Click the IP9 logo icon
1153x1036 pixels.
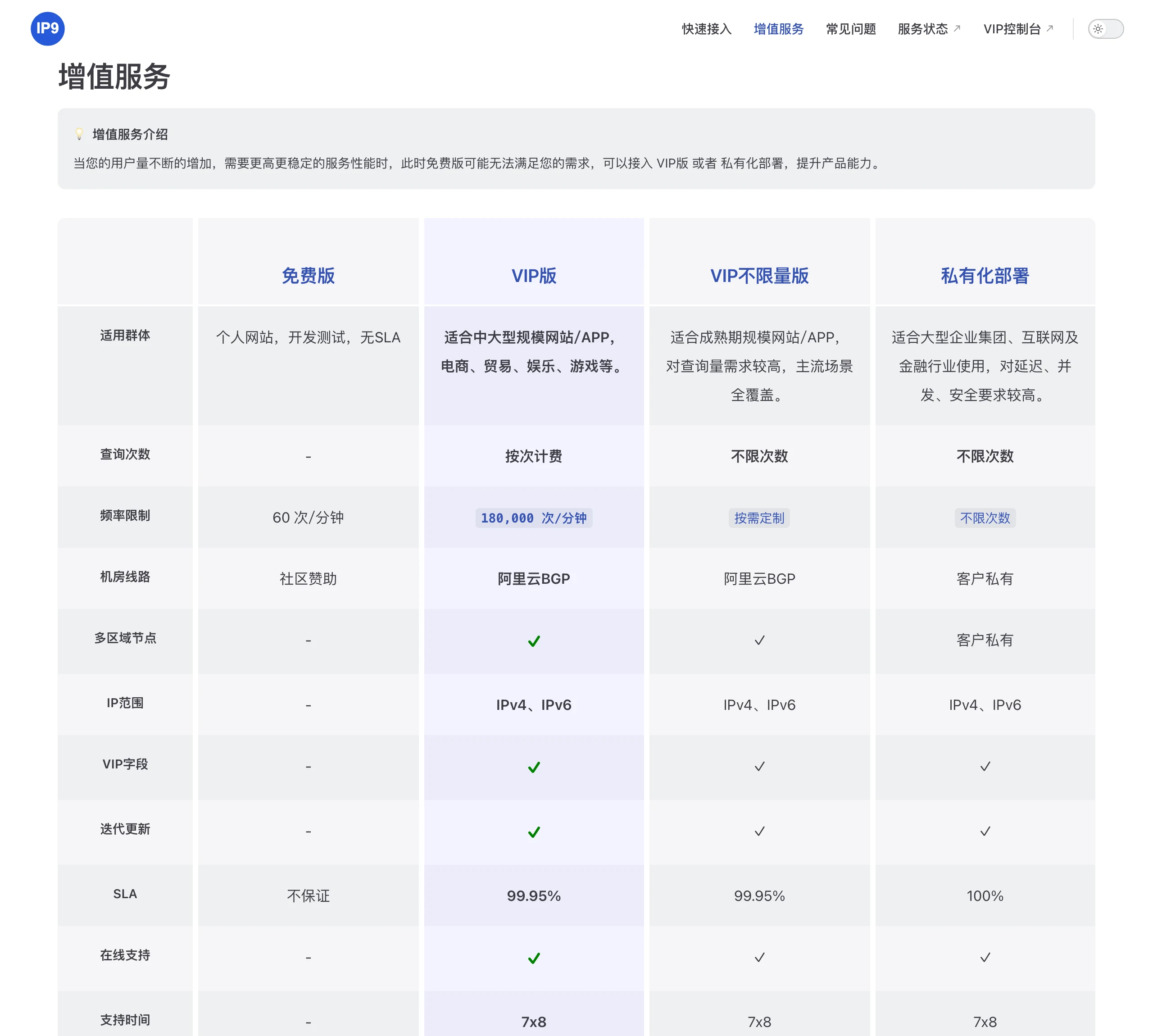click(x=47, y=28)
